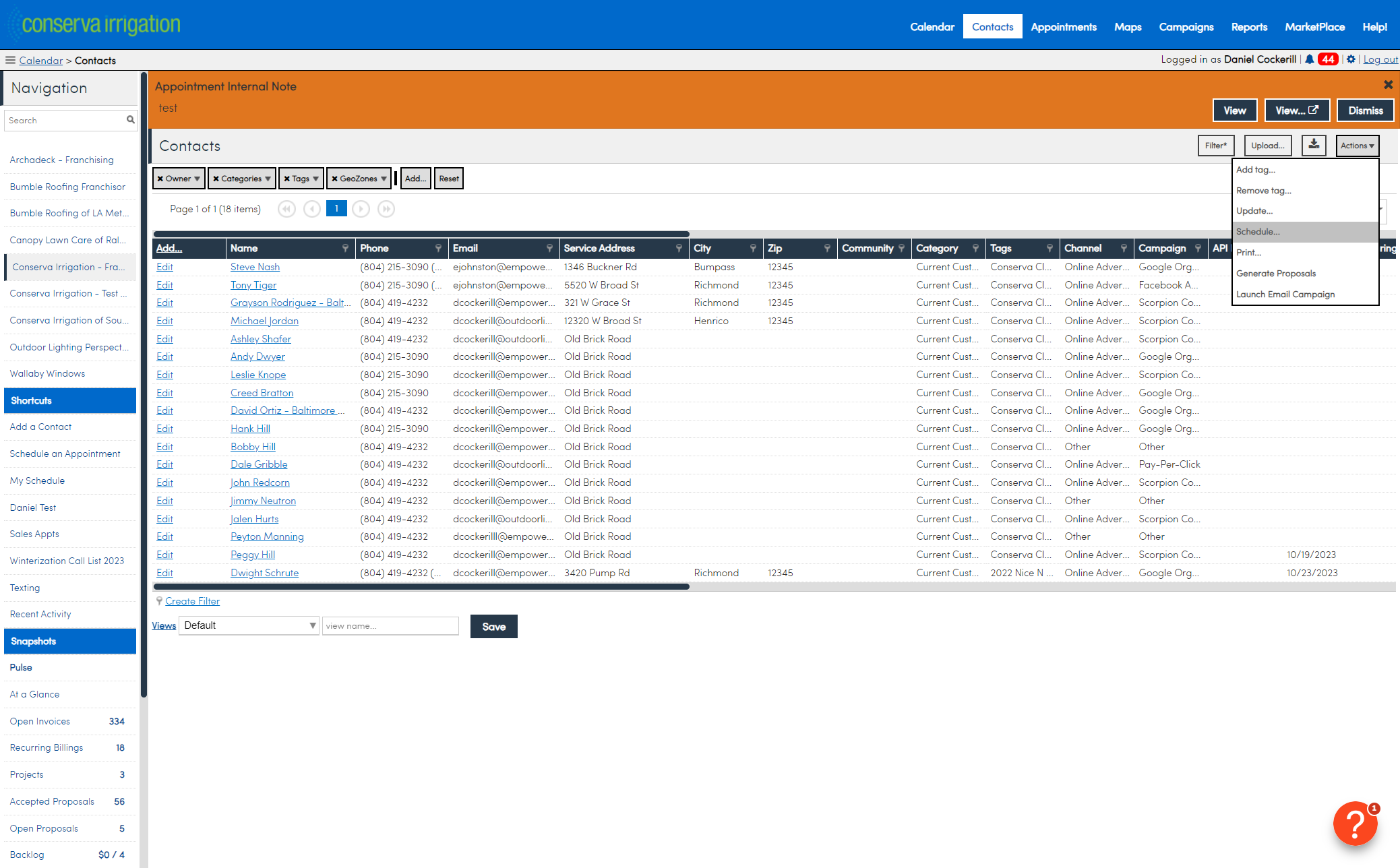Open the Create Filter link
The height and width of the screenshot is (868, 1400).
coord(193,601)
